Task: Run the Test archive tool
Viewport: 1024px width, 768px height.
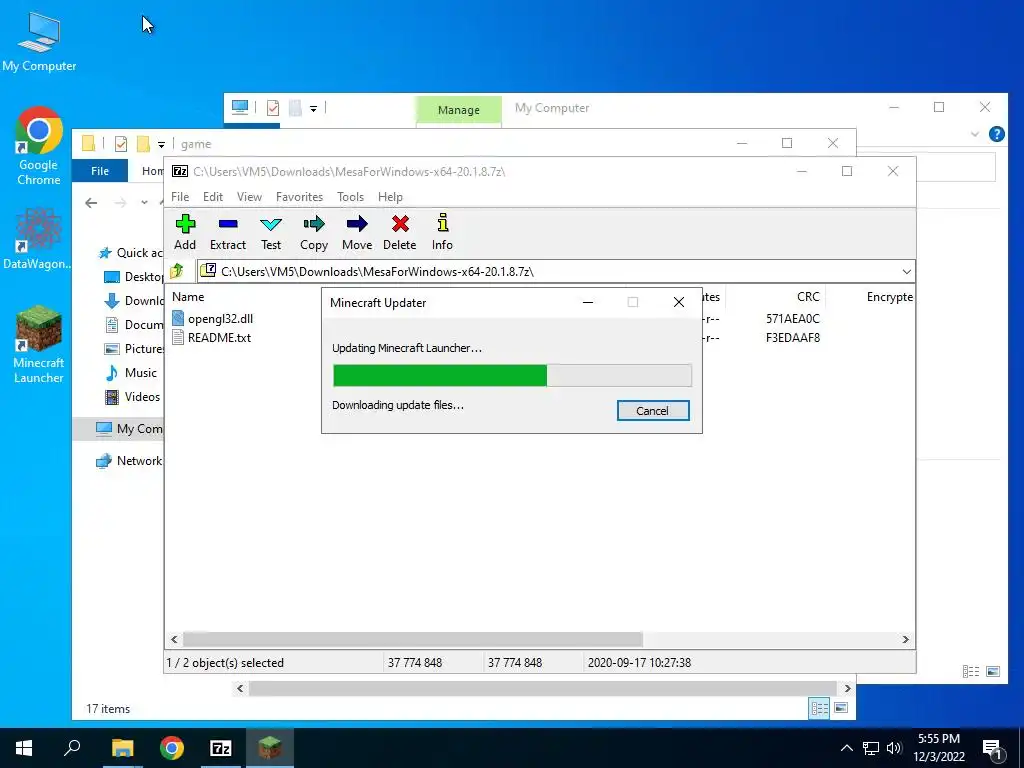Action: (271, 232)
